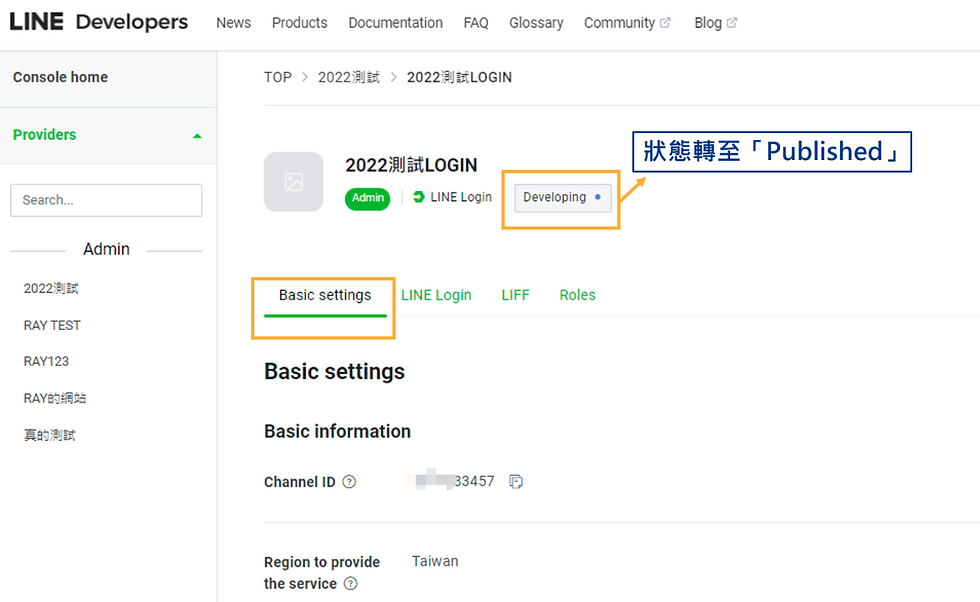Screen dimensions: 980x602
Task: Copy the Channel ID with copy icon
Action: pyautogui.click(x=516, y=481)
